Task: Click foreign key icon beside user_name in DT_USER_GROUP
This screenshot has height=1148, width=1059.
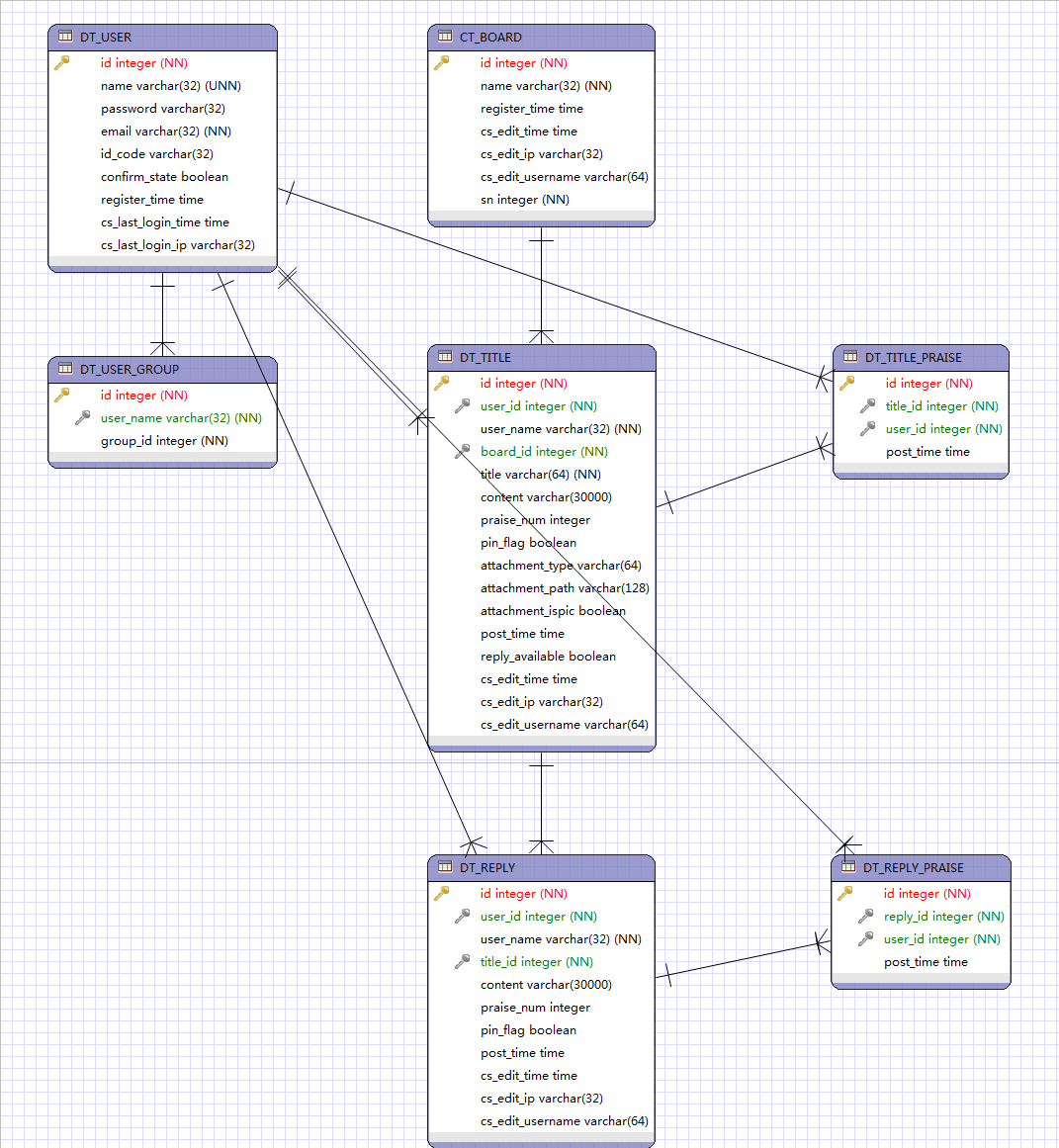Action: tap(83, 418)
